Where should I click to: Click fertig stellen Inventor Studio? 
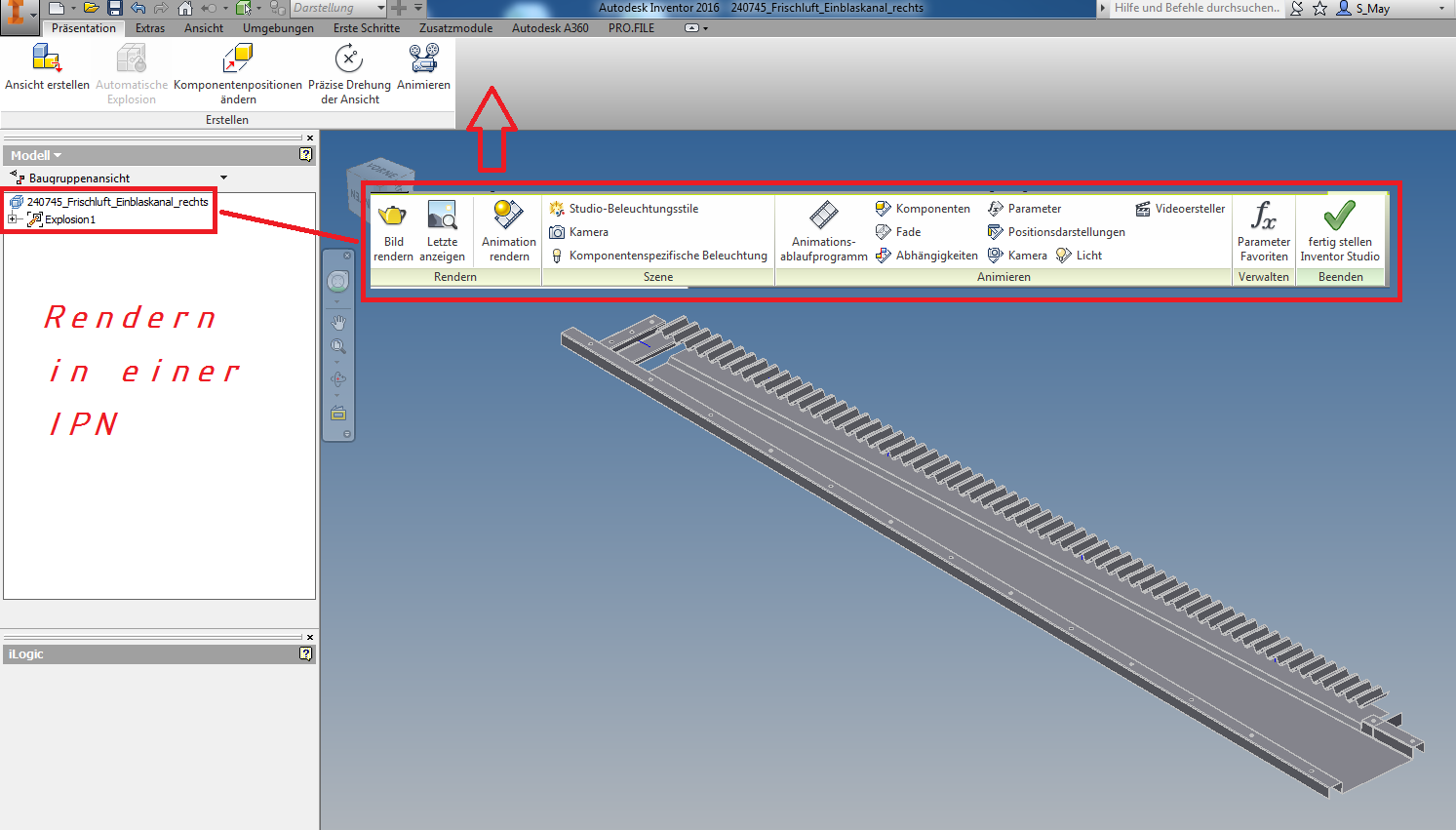1340,231
